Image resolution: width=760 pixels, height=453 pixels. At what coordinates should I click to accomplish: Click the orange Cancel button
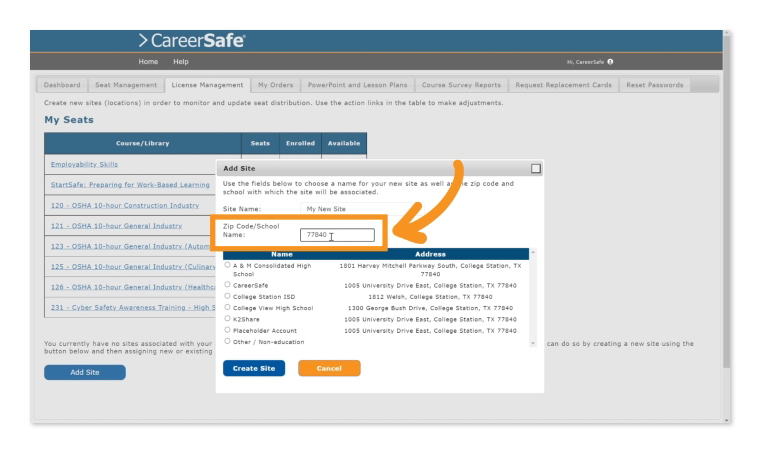pos(329,368)
